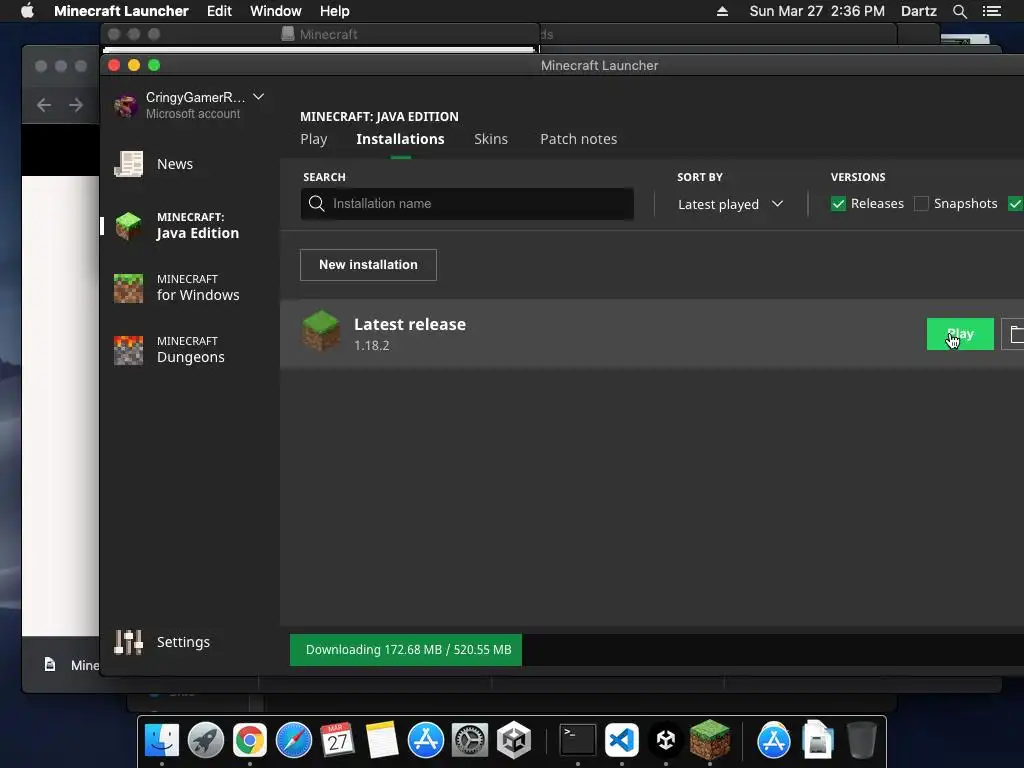Open the Minecraft Launcher menu bar item
This screenshot has width=1024, height=768.
point(121,11)
